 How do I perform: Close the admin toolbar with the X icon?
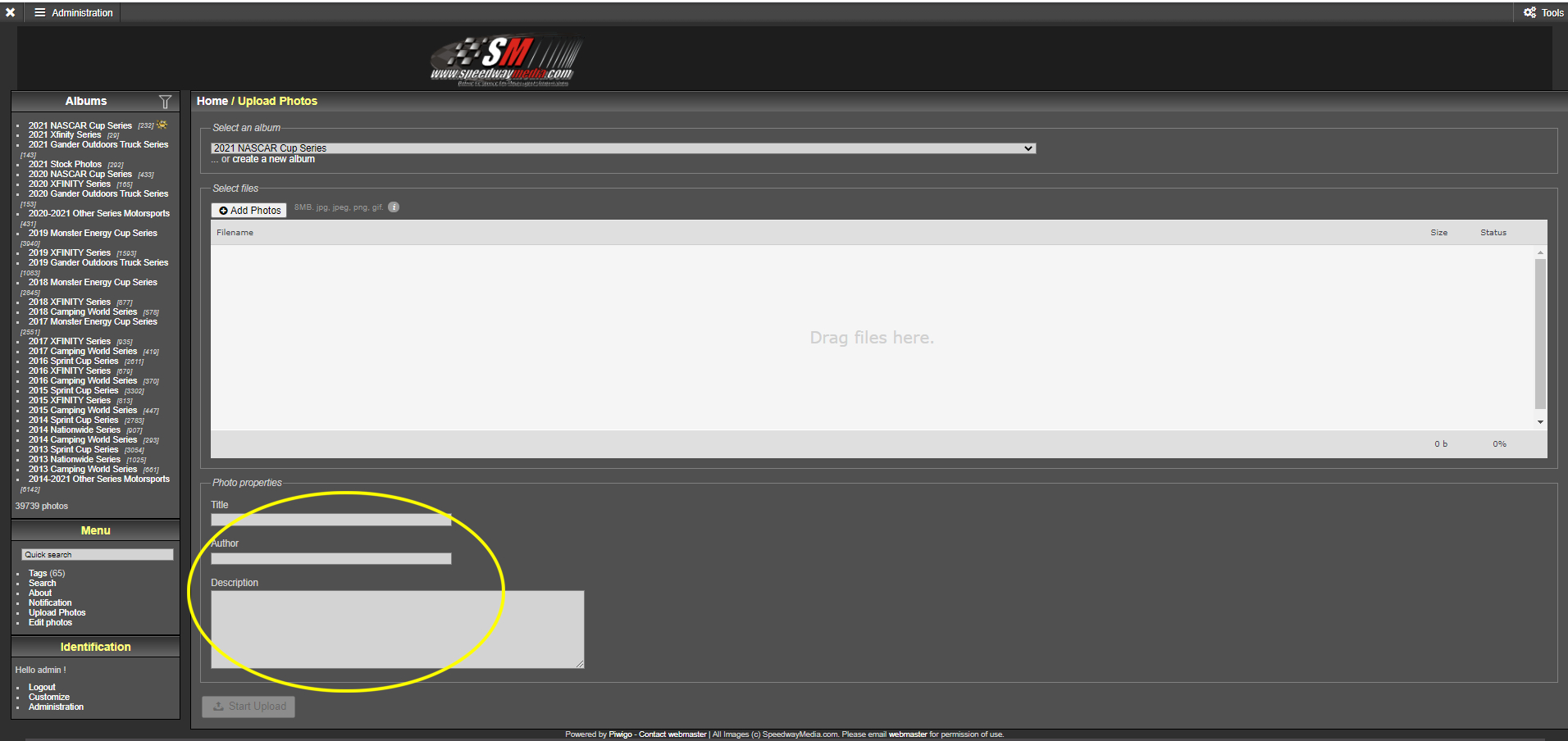11,12
